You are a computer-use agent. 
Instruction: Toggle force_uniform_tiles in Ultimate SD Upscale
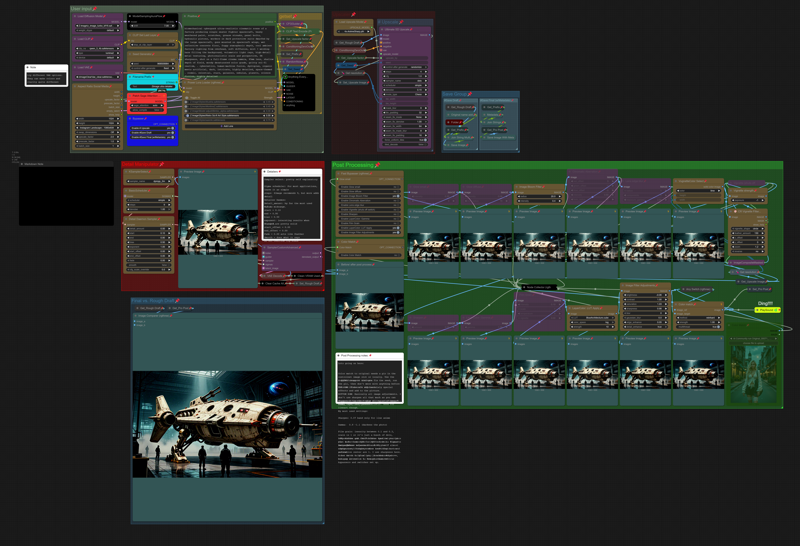405,140
